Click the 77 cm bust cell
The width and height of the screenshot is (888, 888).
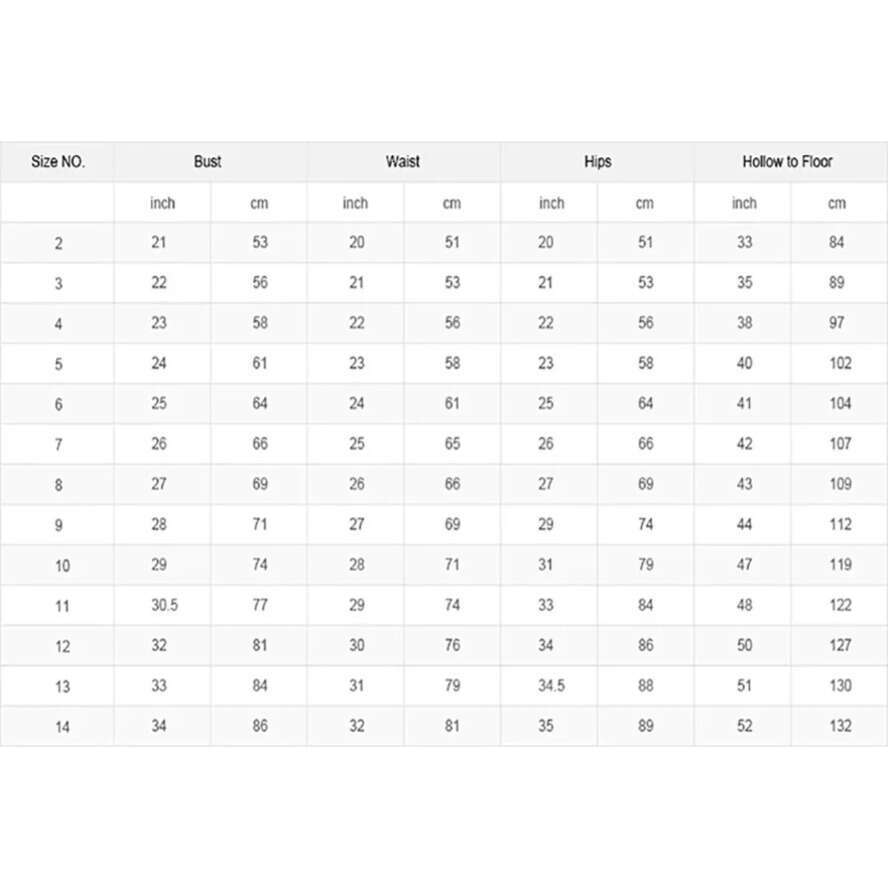(260, 605)
